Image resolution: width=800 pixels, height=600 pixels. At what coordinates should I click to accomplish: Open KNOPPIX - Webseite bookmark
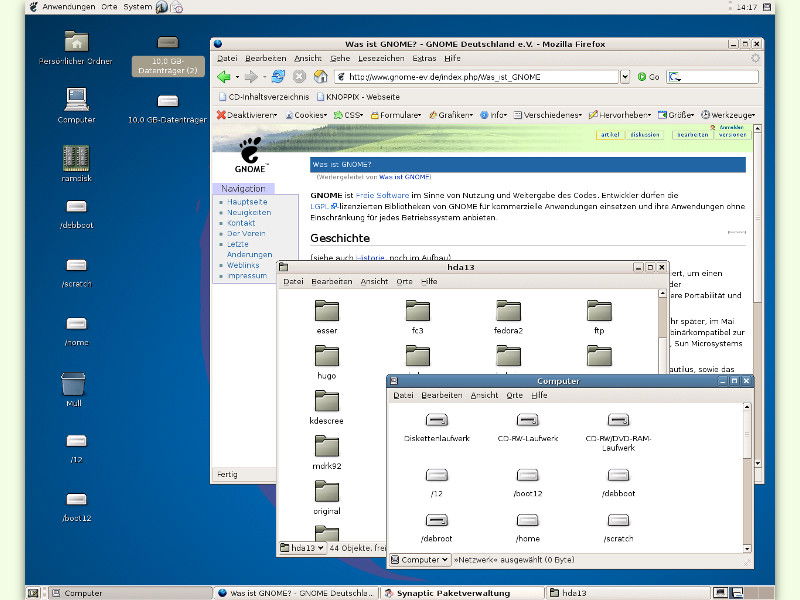[358, 97]
